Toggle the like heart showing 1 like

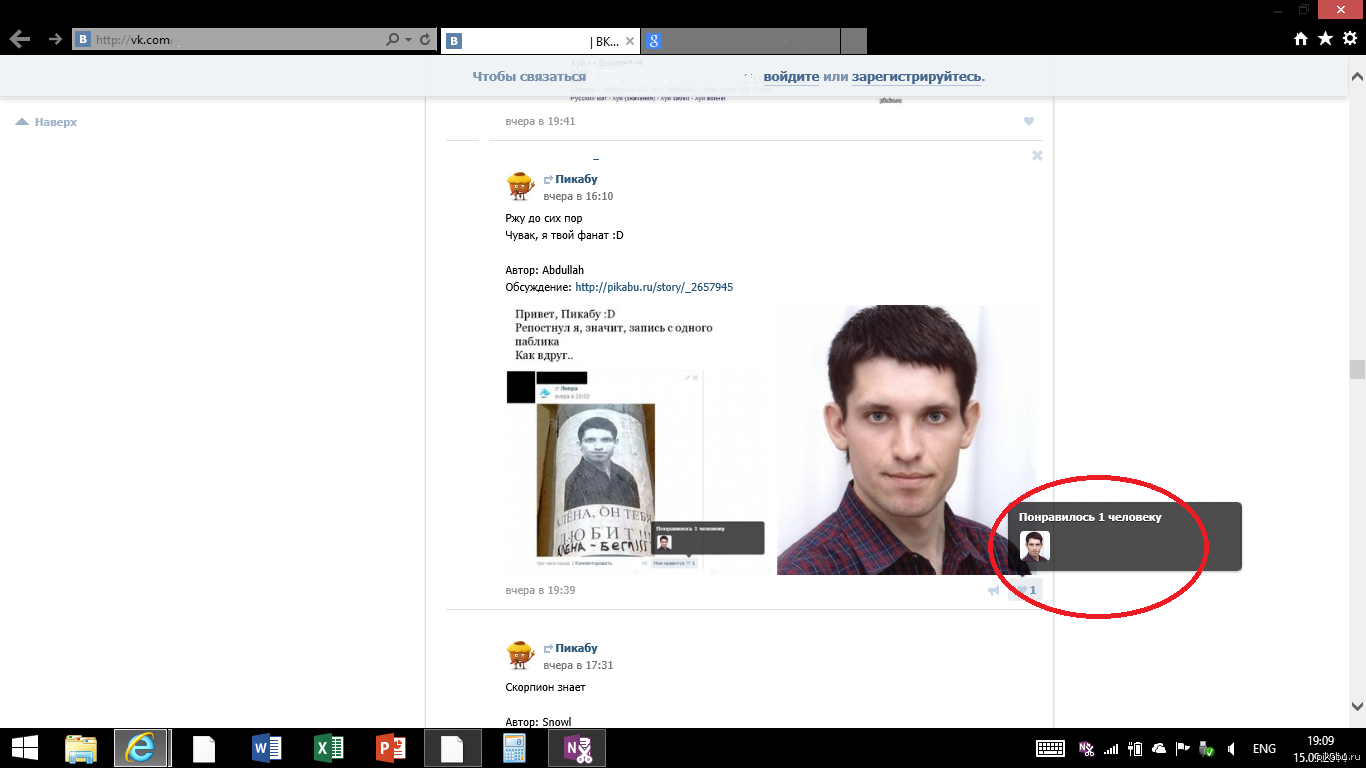click(1026, 590)
